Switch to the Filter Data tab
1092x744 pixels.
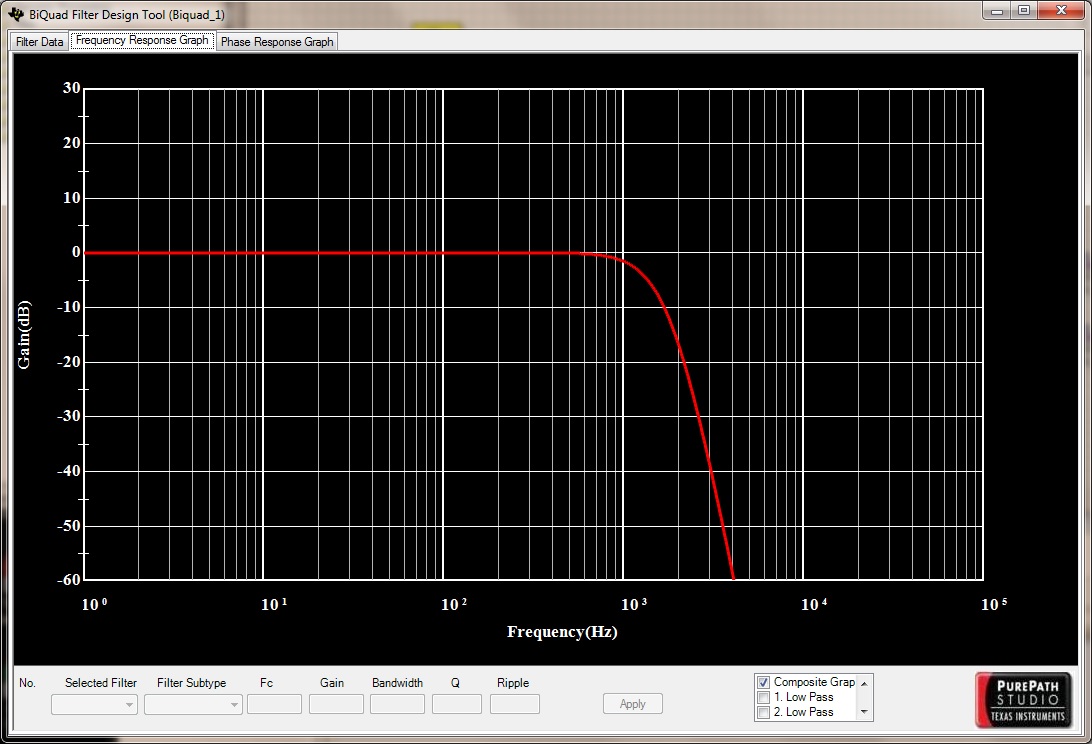click(x=40, y=42)
